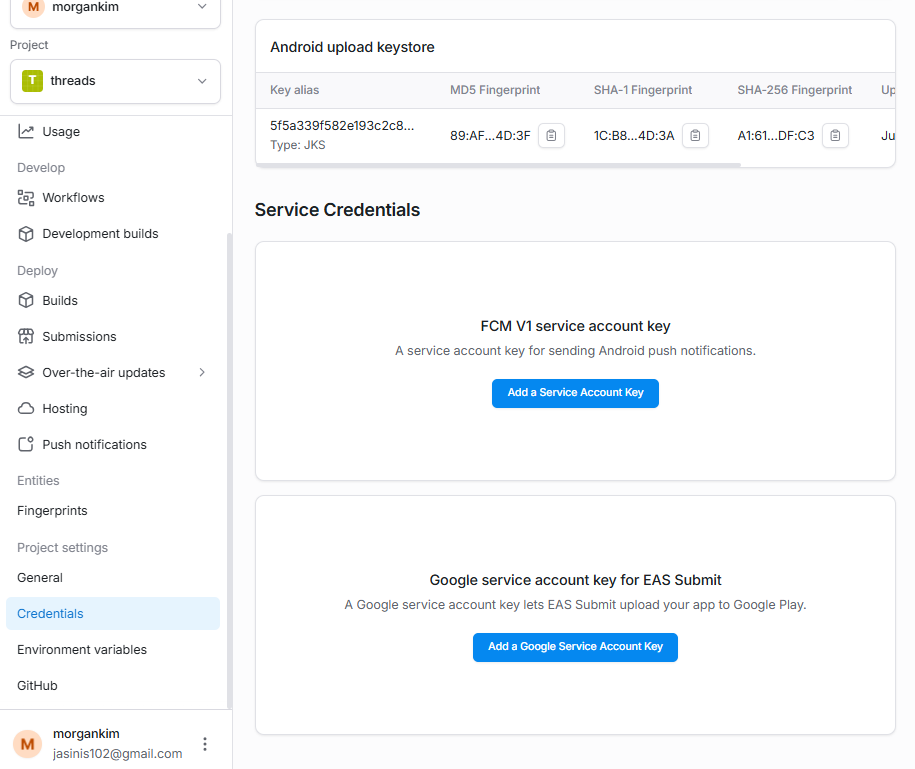Click the Type: JKS label
The height and width of the screenshot is (769, 915).
[x=298, y=145]
